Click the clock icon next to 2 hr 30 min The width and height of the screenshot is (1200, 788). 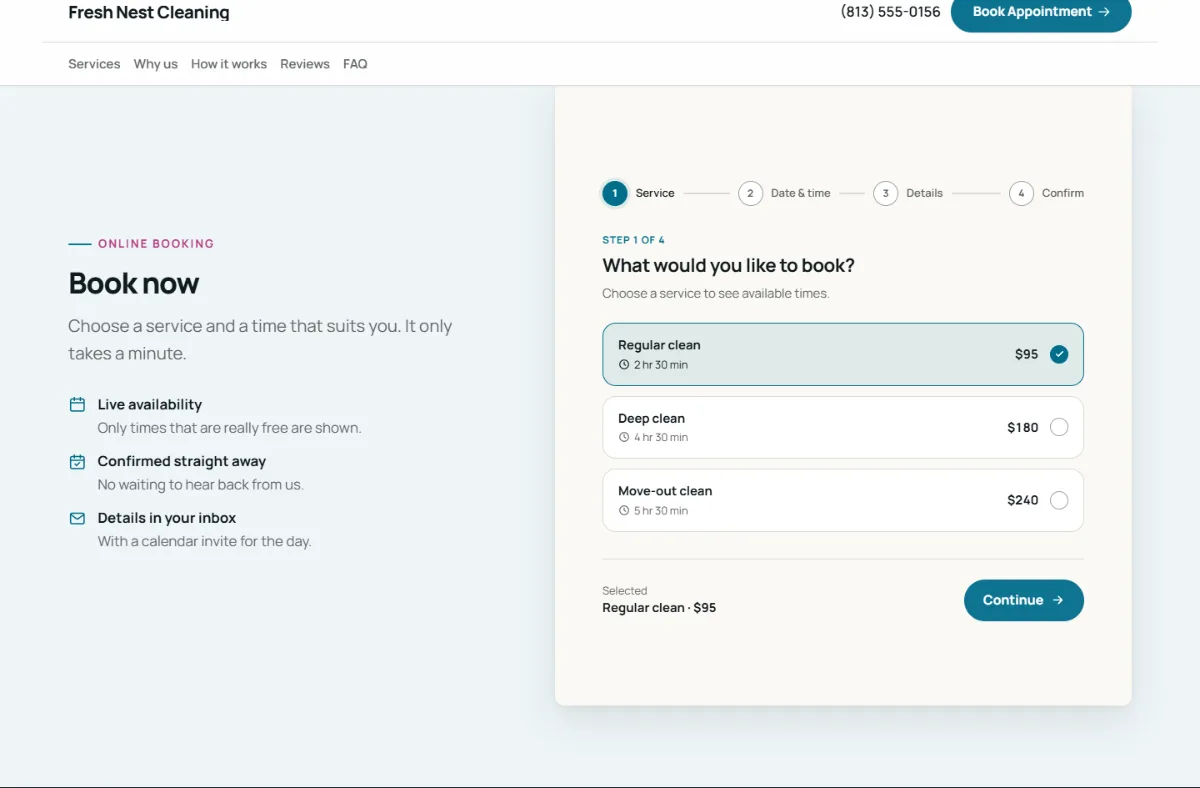624,365
